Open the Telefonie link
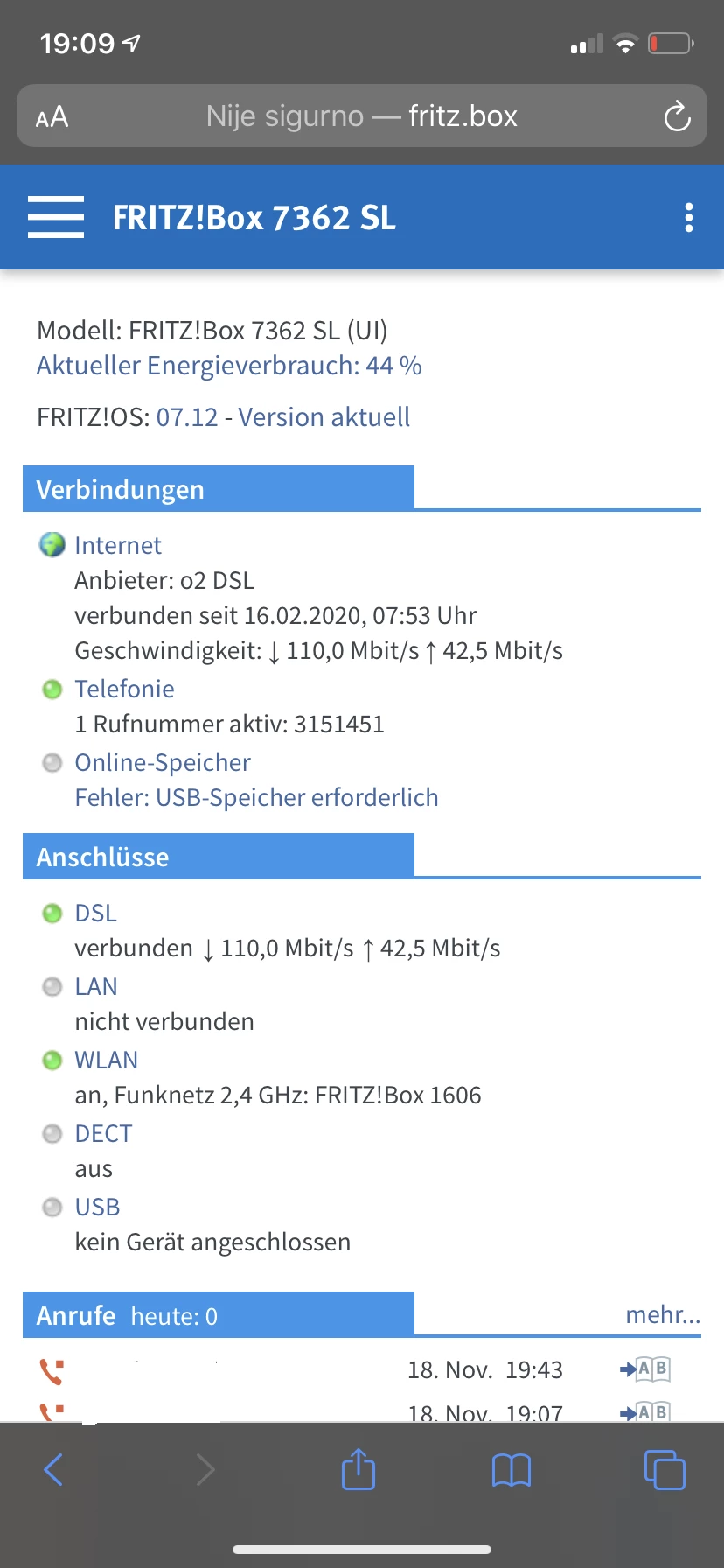This screenshot has width=724, height=1568. point(124,689)
